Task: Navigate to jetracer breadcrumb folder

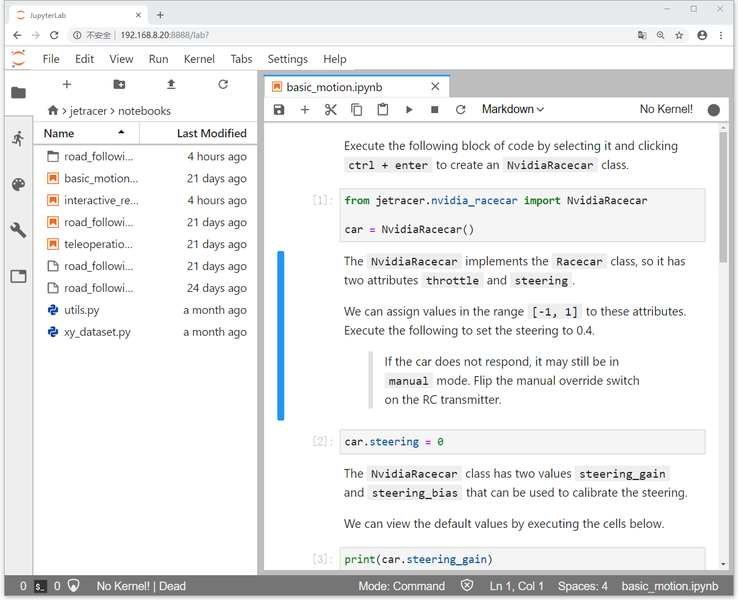Action: tap(88, 111)
